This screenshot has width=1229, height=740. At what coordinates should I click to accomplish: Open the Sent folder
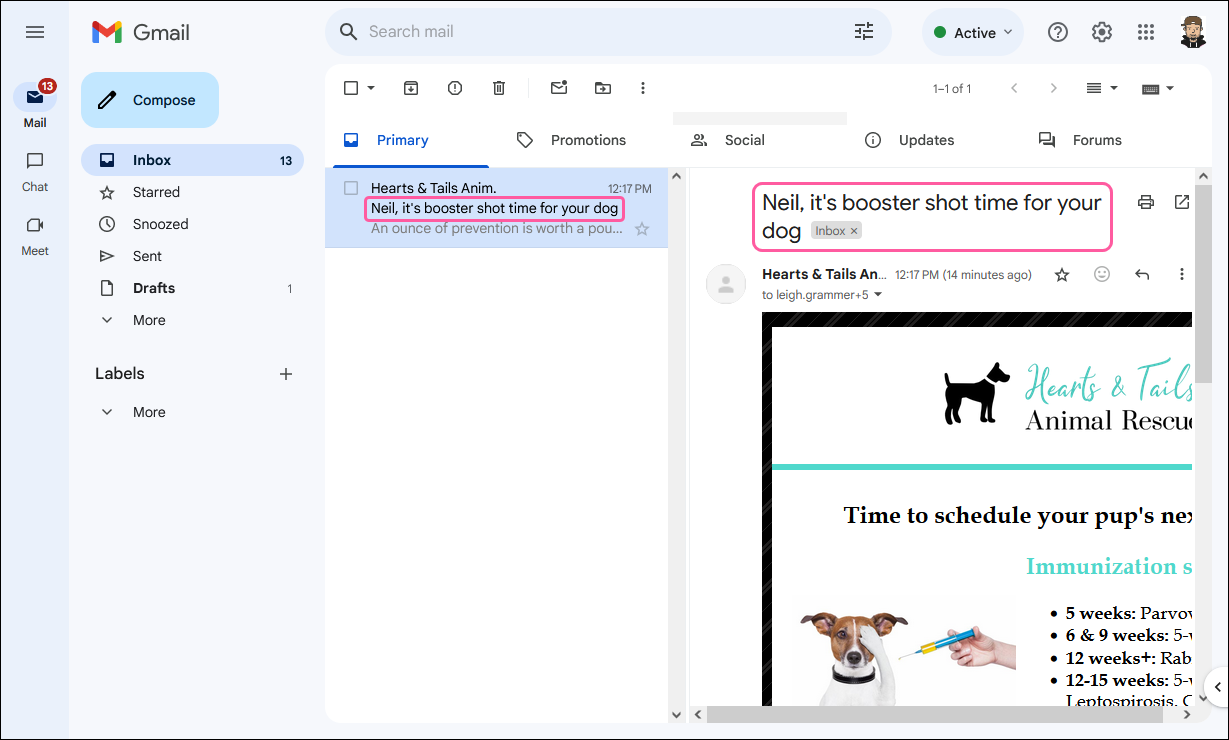192,256
